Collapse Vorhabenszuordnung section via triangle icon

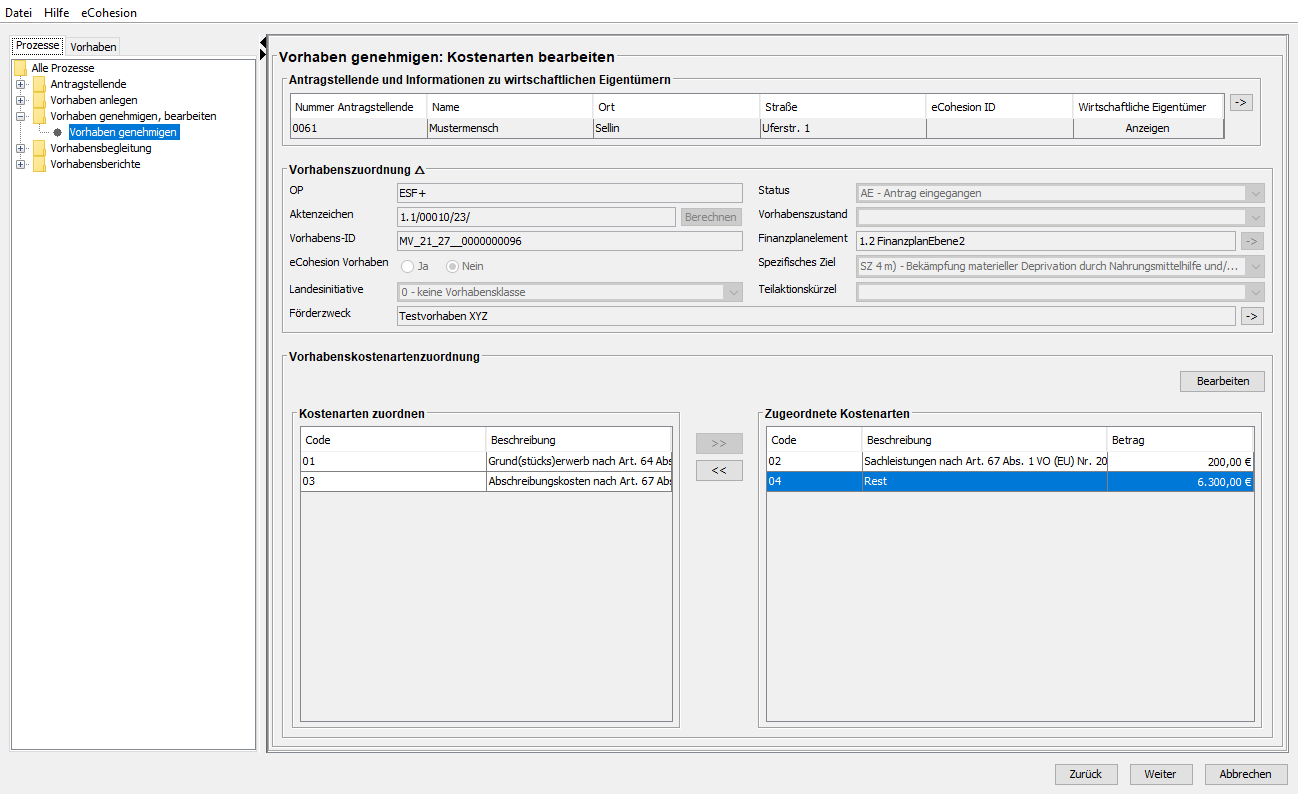tap(420, 170)
